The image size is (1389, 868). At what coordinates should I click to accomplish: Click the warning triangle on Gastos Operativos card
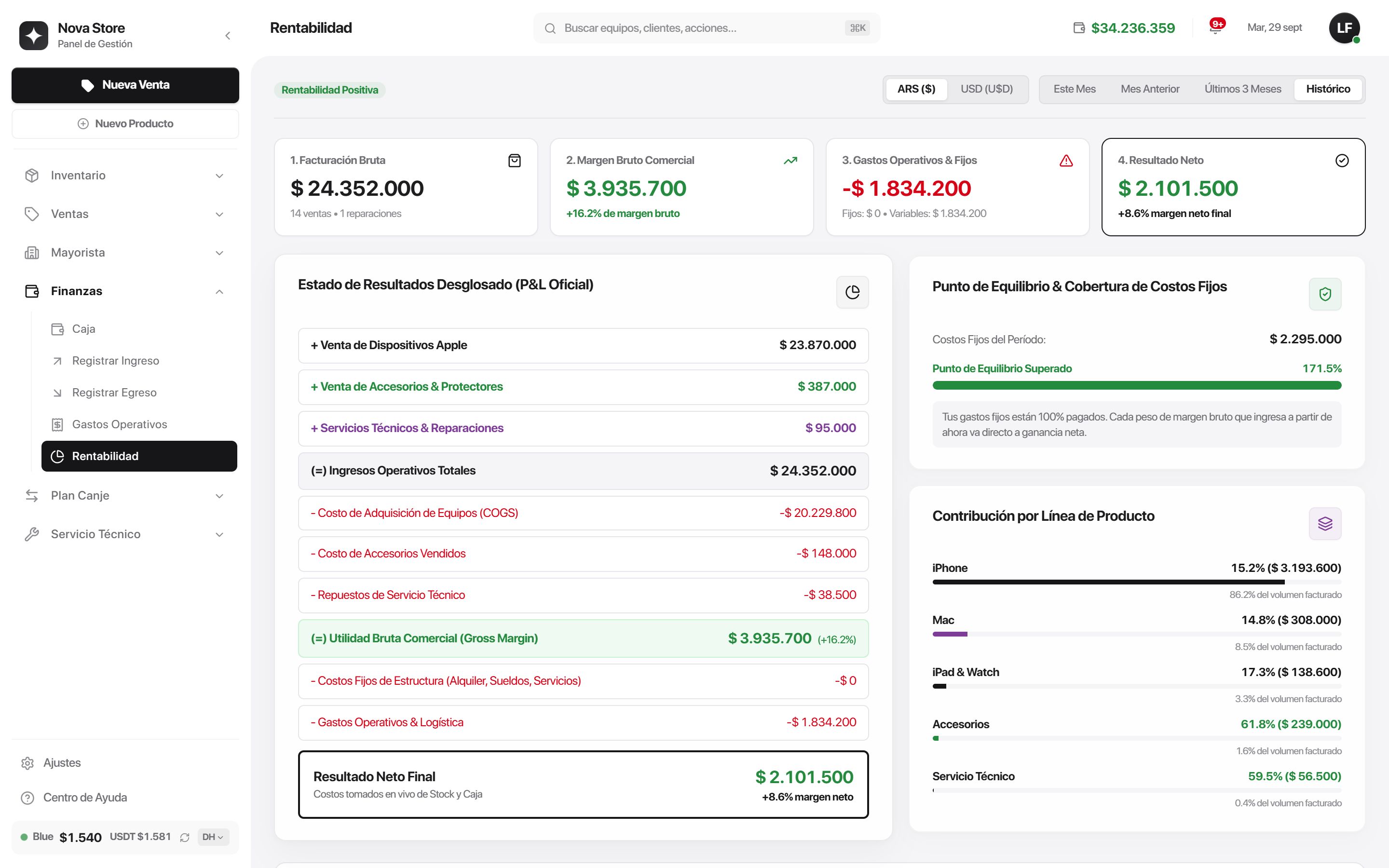(1066, 161)
